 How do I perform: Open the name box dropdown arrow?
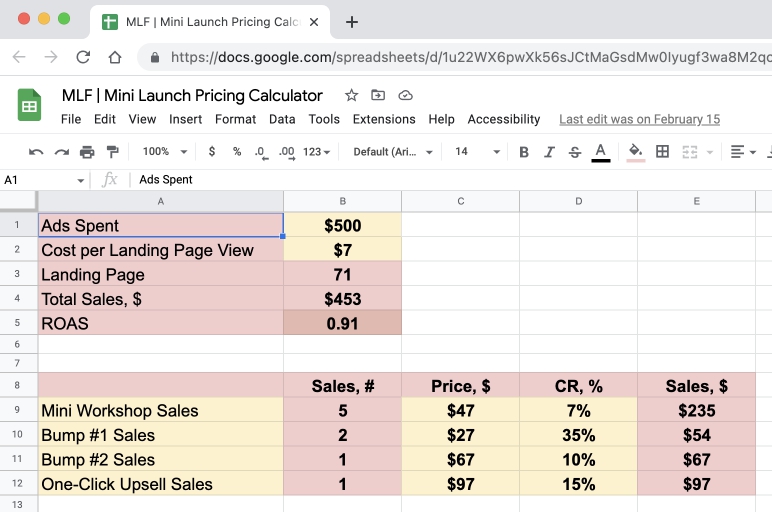click(81, 180)
